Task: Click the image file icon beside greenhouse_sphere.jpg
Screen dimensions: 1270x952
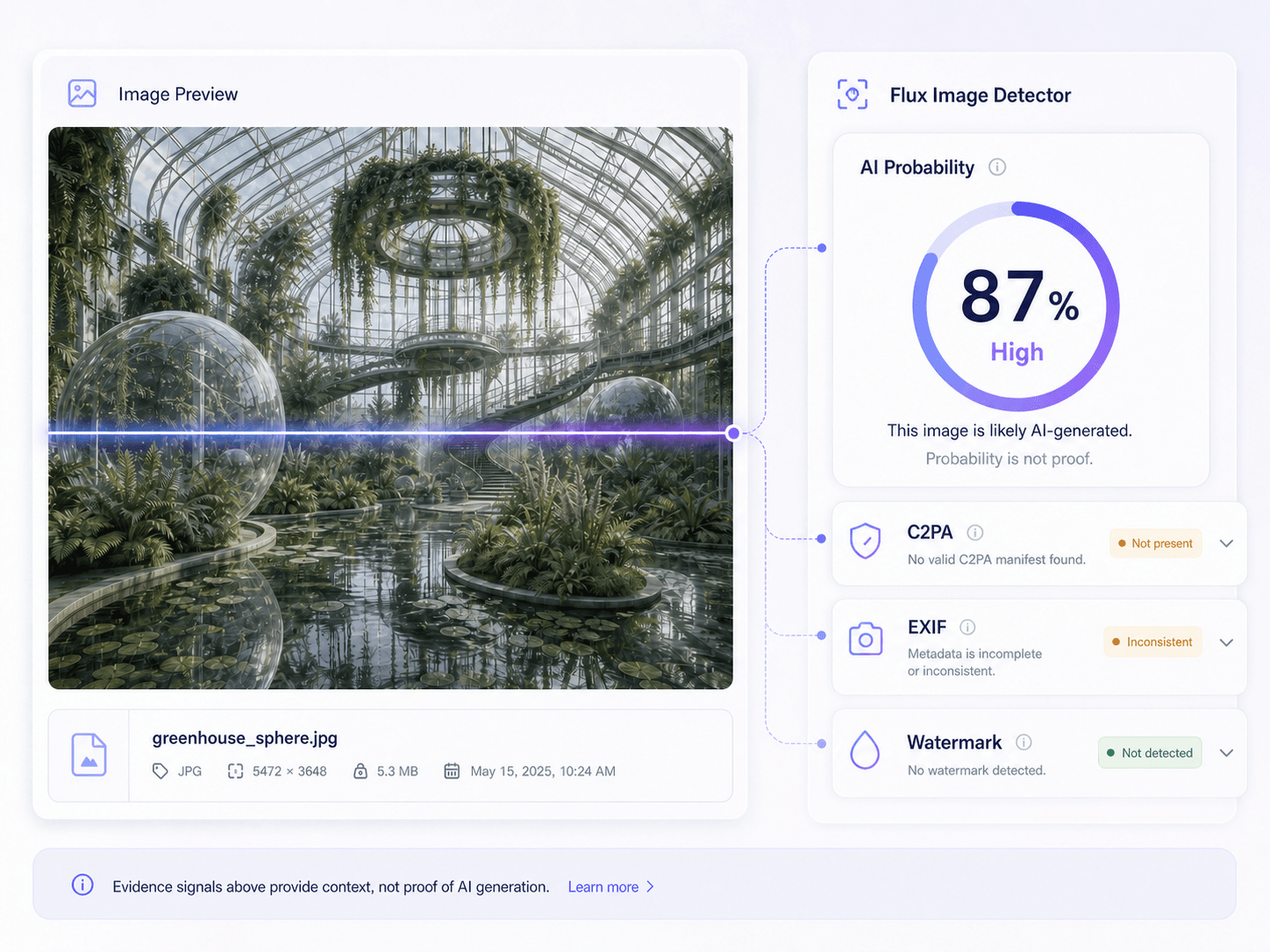Action: pos(89,755)
